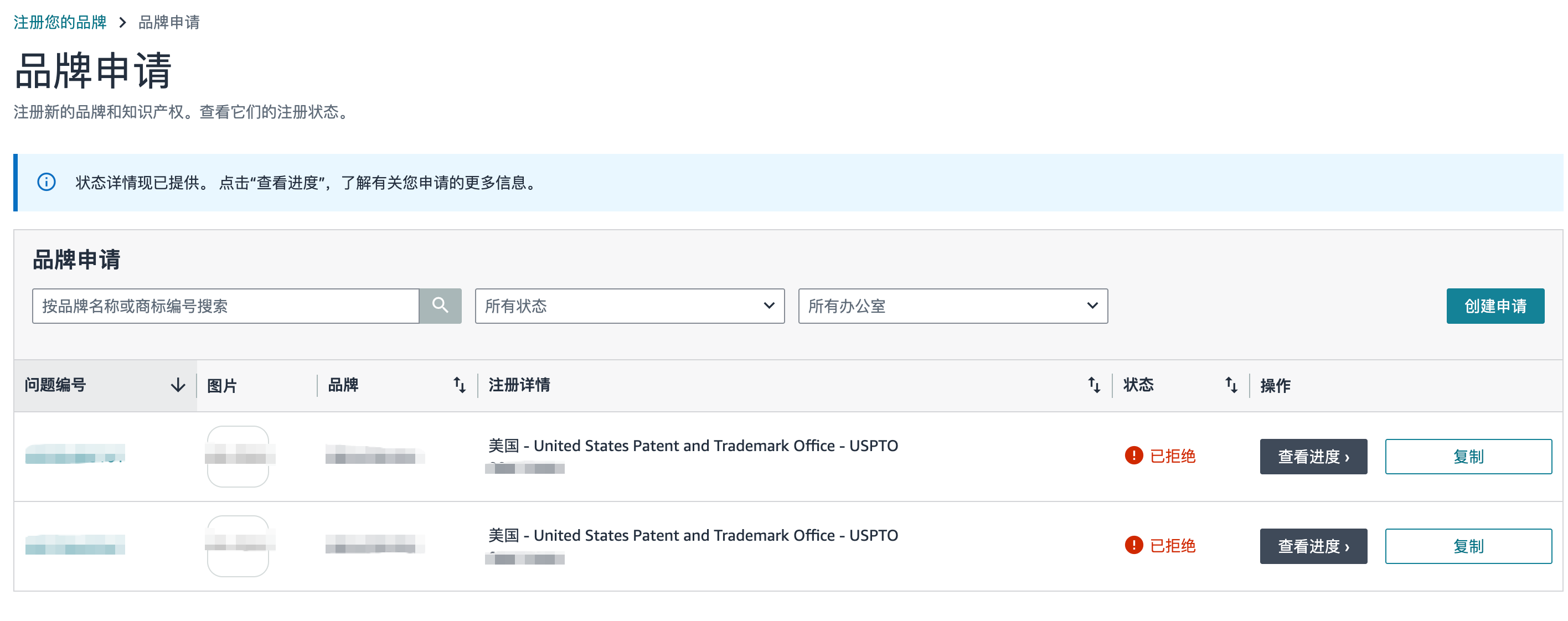Click the blurred brand name in the second row
The width and height of the screenshot is (1568, 621).
(375, 544)
